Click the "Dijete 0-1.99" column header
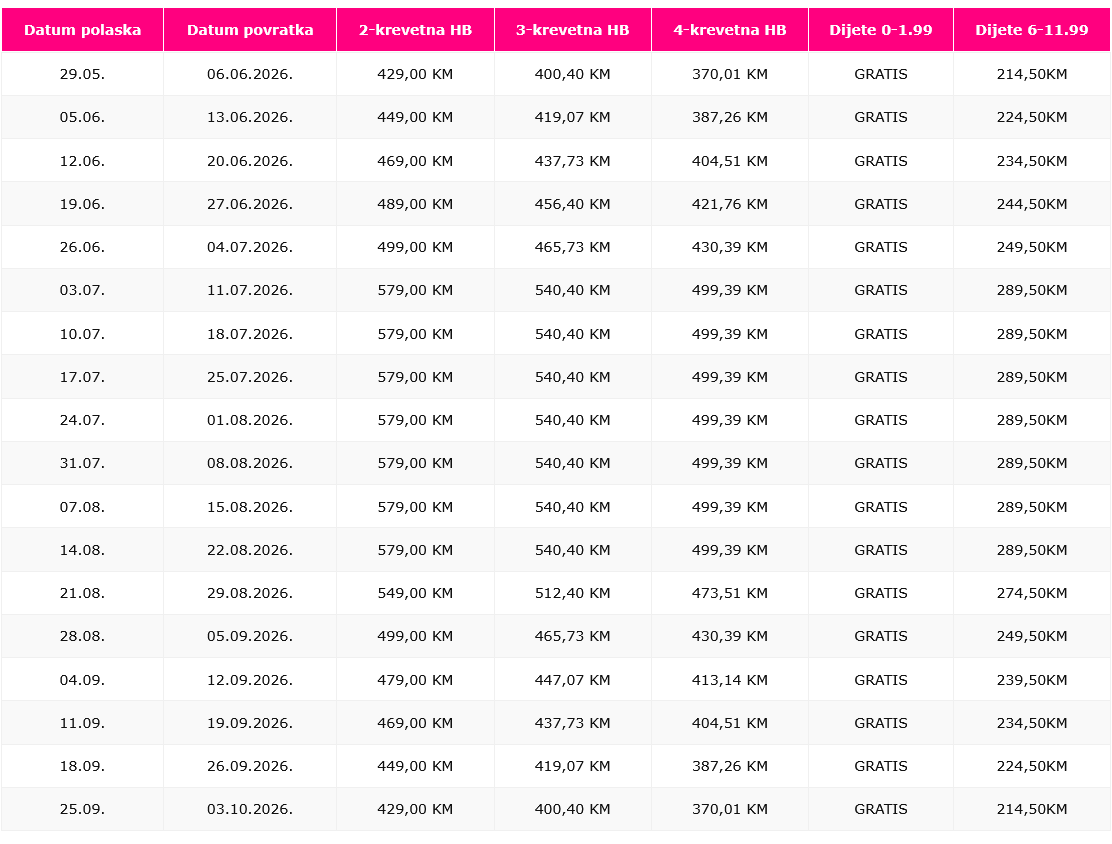This screenshot has width=1112, height=844. tap(881, 30)
